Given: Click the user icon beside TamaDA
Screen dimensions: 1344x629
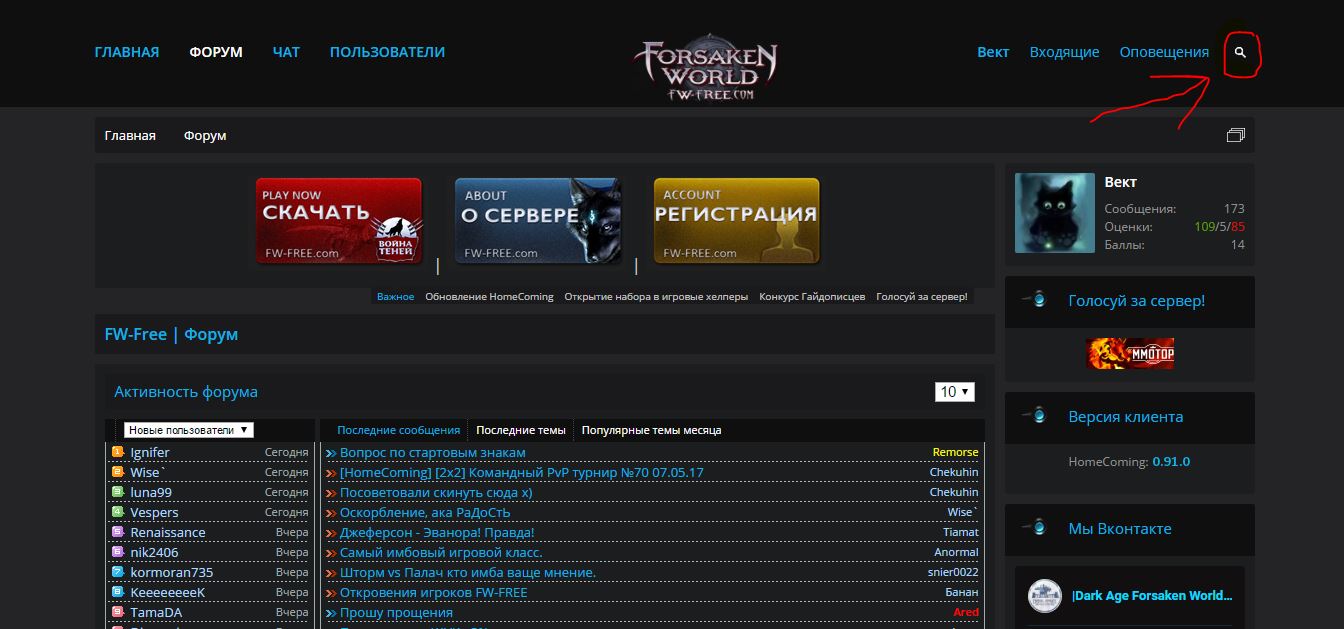Looking at the screenshot, I should (x=118, y=612).
